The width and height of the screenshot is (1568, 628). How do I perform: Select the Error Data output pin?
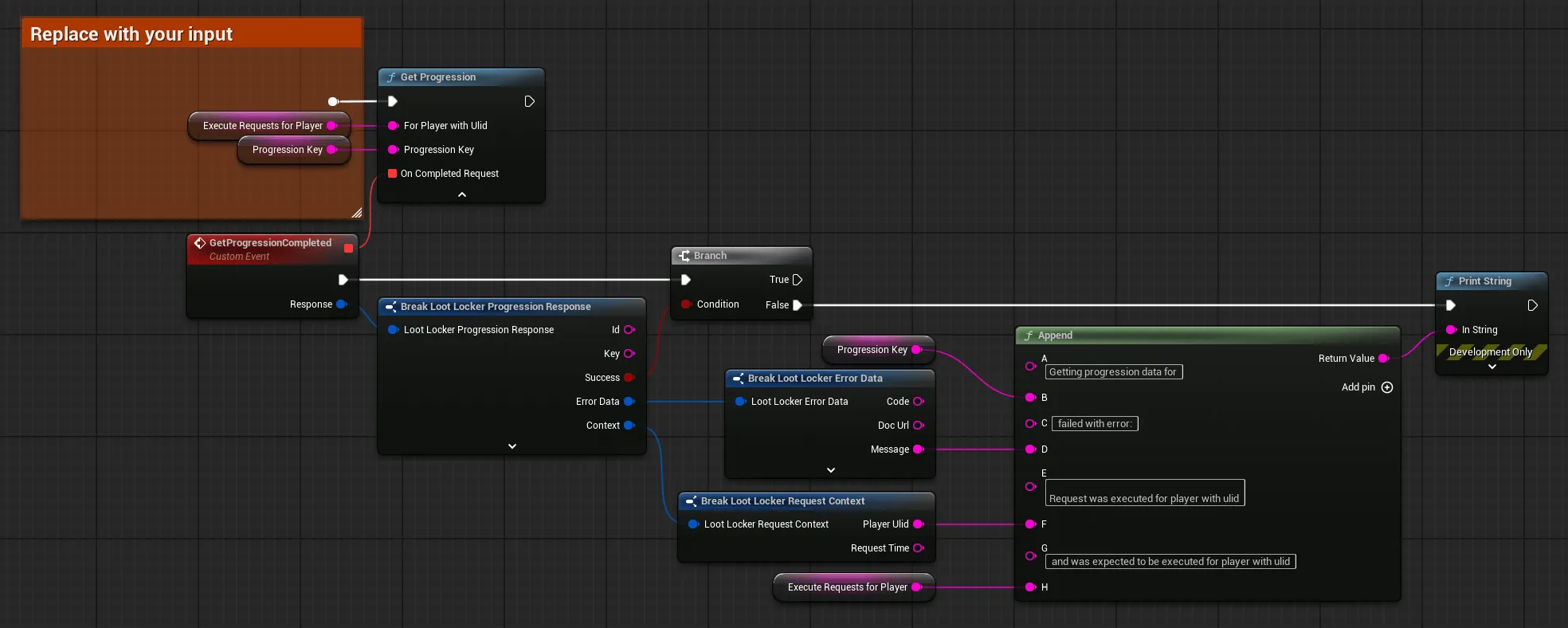[629, 402]
